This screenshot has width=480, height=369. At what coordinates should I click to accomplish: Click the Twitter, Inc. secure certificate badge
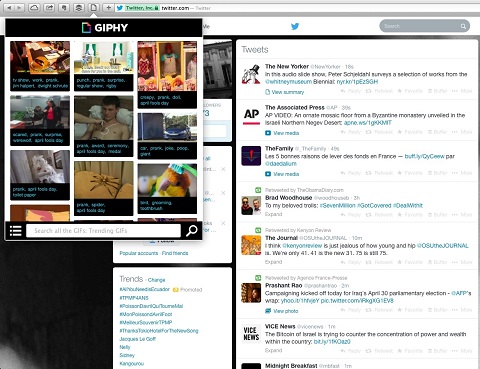[142, 8]
